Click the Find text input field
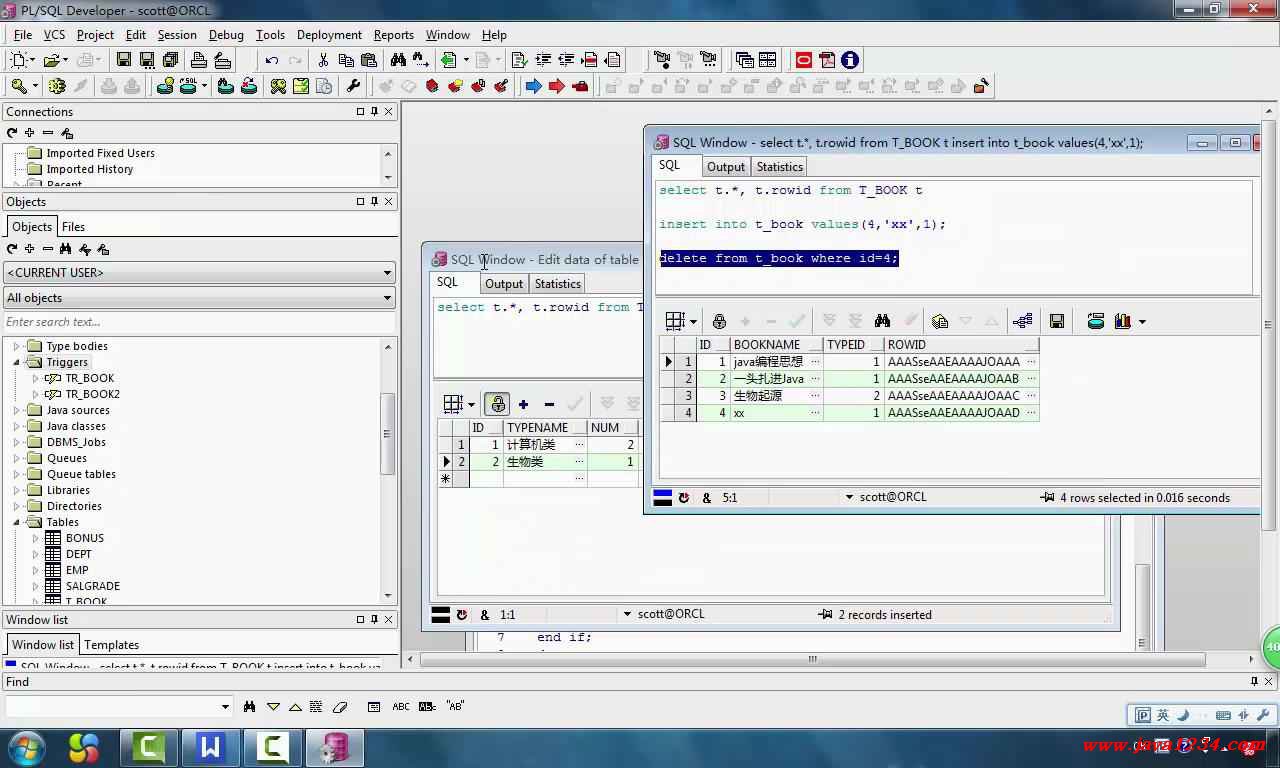1280x768 pixels. click(111, 707)
